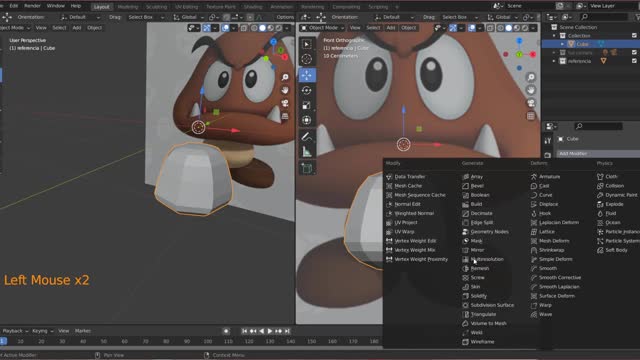Choose Wireframe modifier
The width and height of the screenshot is (640, 360).
[x=478, y=342]
